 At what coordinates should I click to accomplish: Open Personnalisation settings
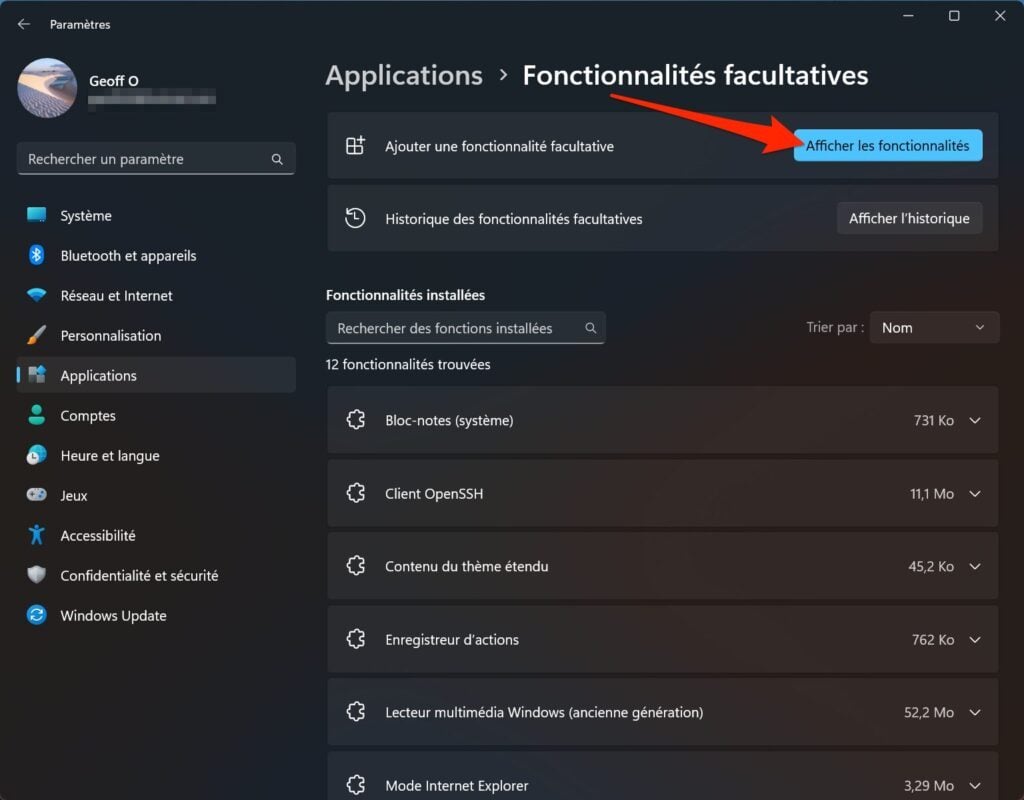click(156, 335)
